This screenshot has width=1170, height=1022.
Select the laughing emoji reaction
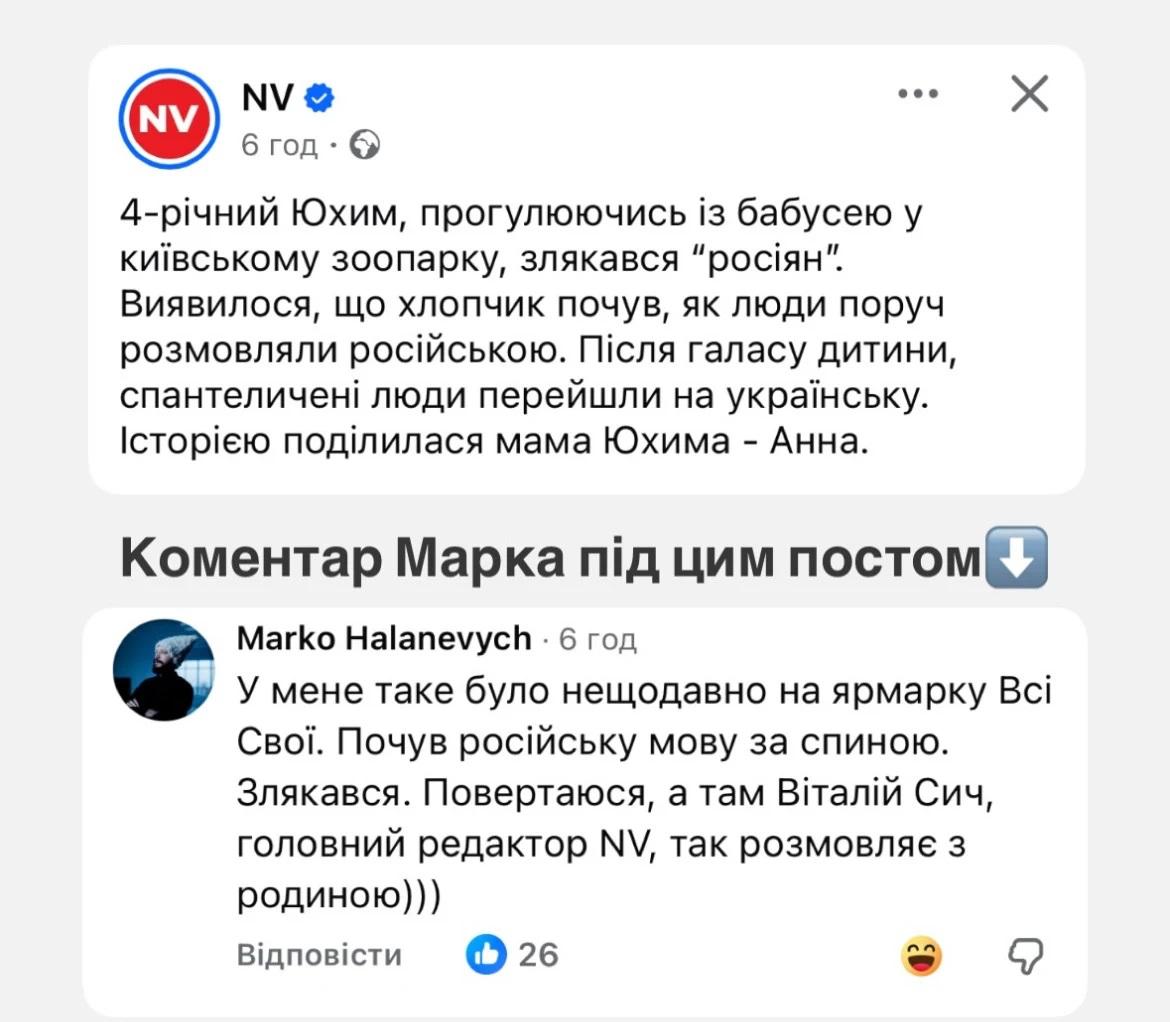(921, 956)
